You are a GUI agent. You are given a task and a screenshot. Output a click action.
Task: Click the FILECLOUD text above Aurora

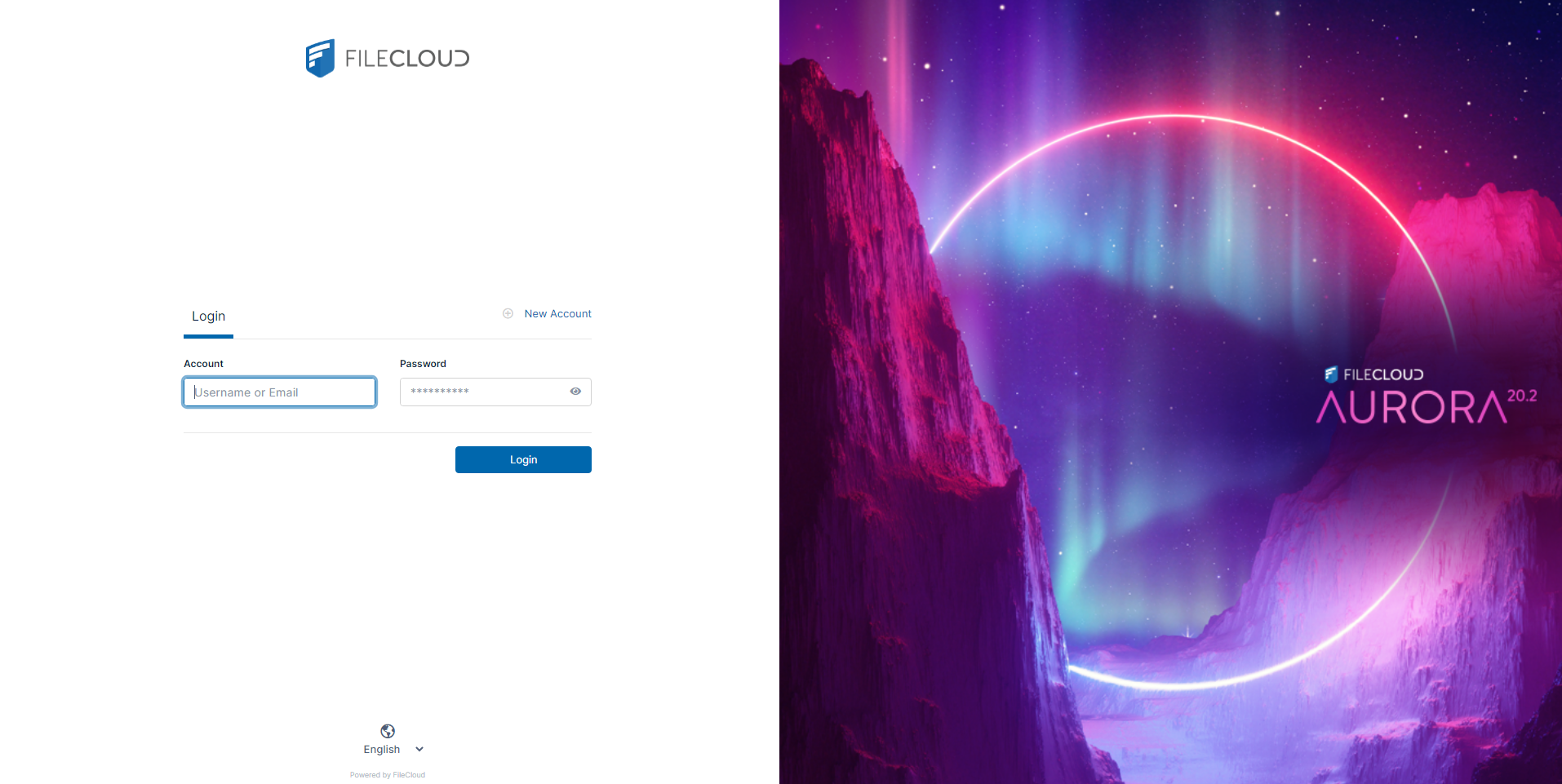[1383, 374]
